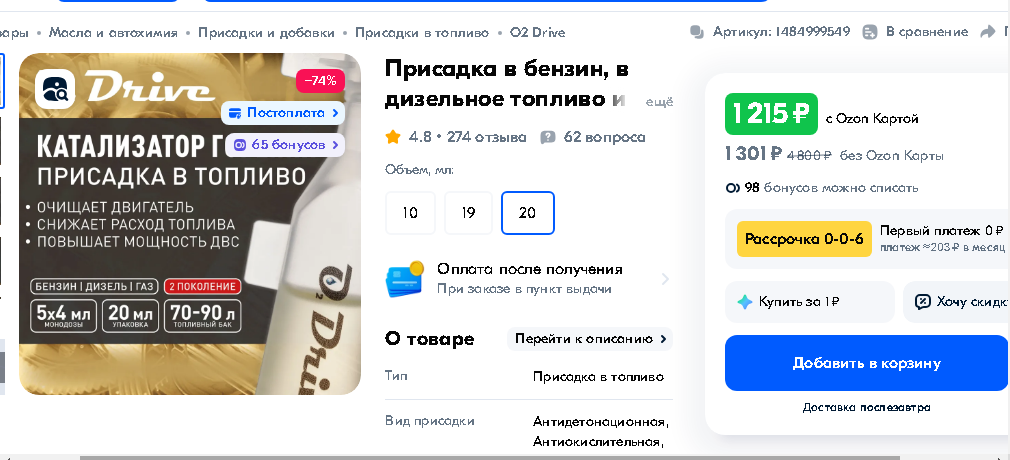
Task: Add product with Добавить в корзину
Action: coord(866,363)
